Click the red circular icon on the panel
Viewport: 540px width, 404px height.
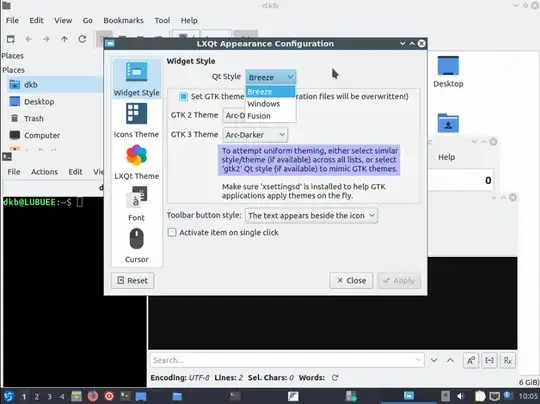pos(109,396)
